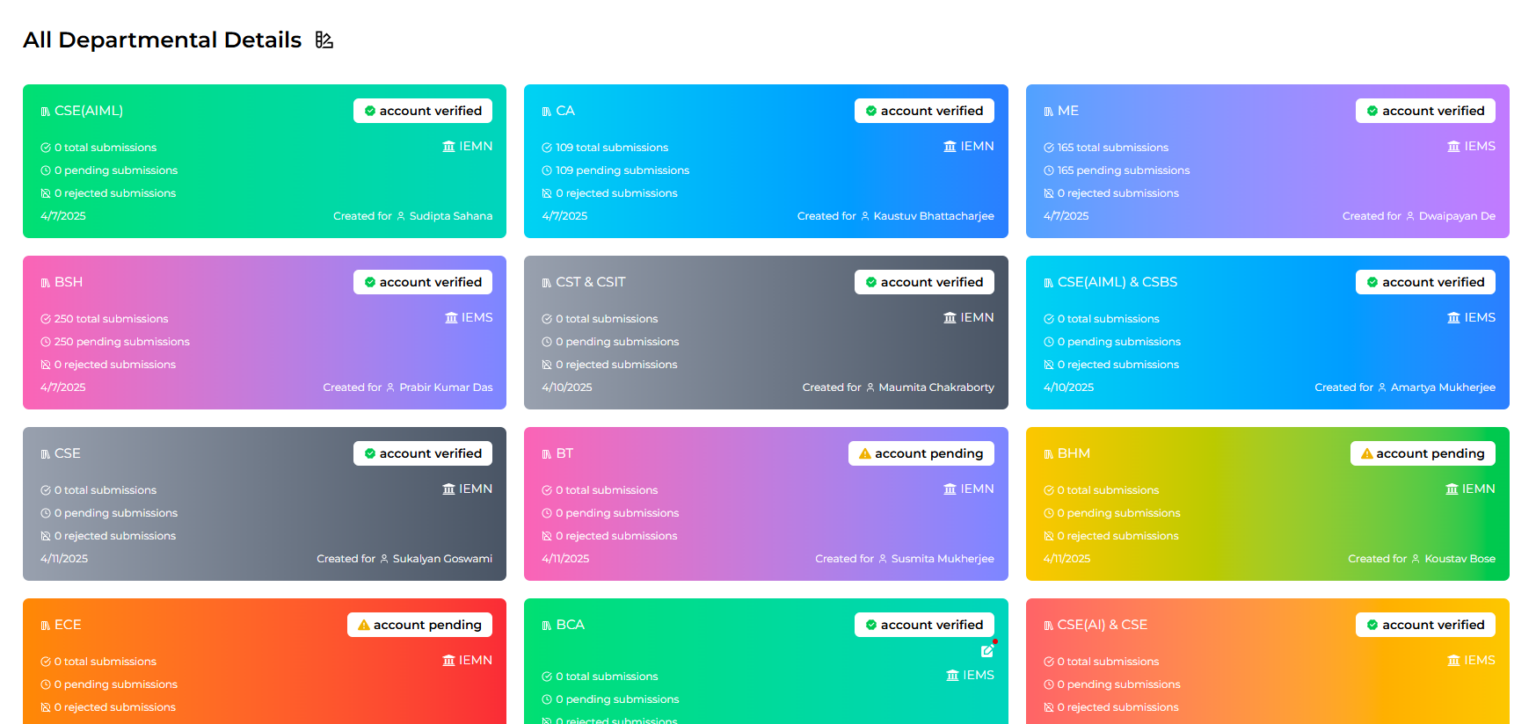
Task: Click the name Susmita Mukherjee
Action: [943, 559]
